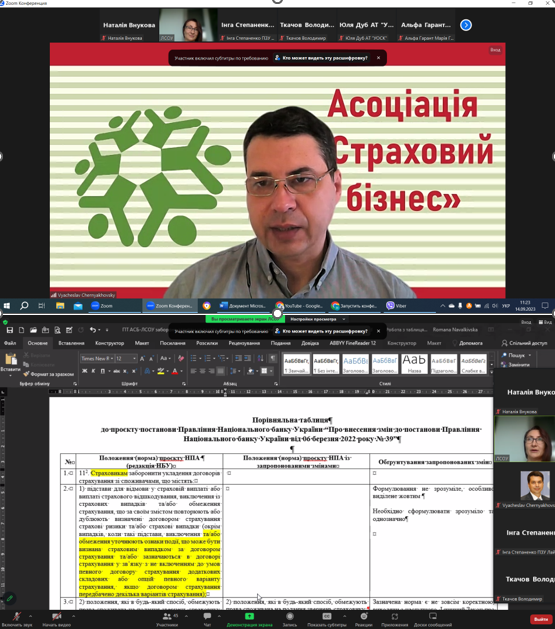Click the Paste (Вставити) clipboard icon
This screenshot has width=555, height=629.
point(11,359)
